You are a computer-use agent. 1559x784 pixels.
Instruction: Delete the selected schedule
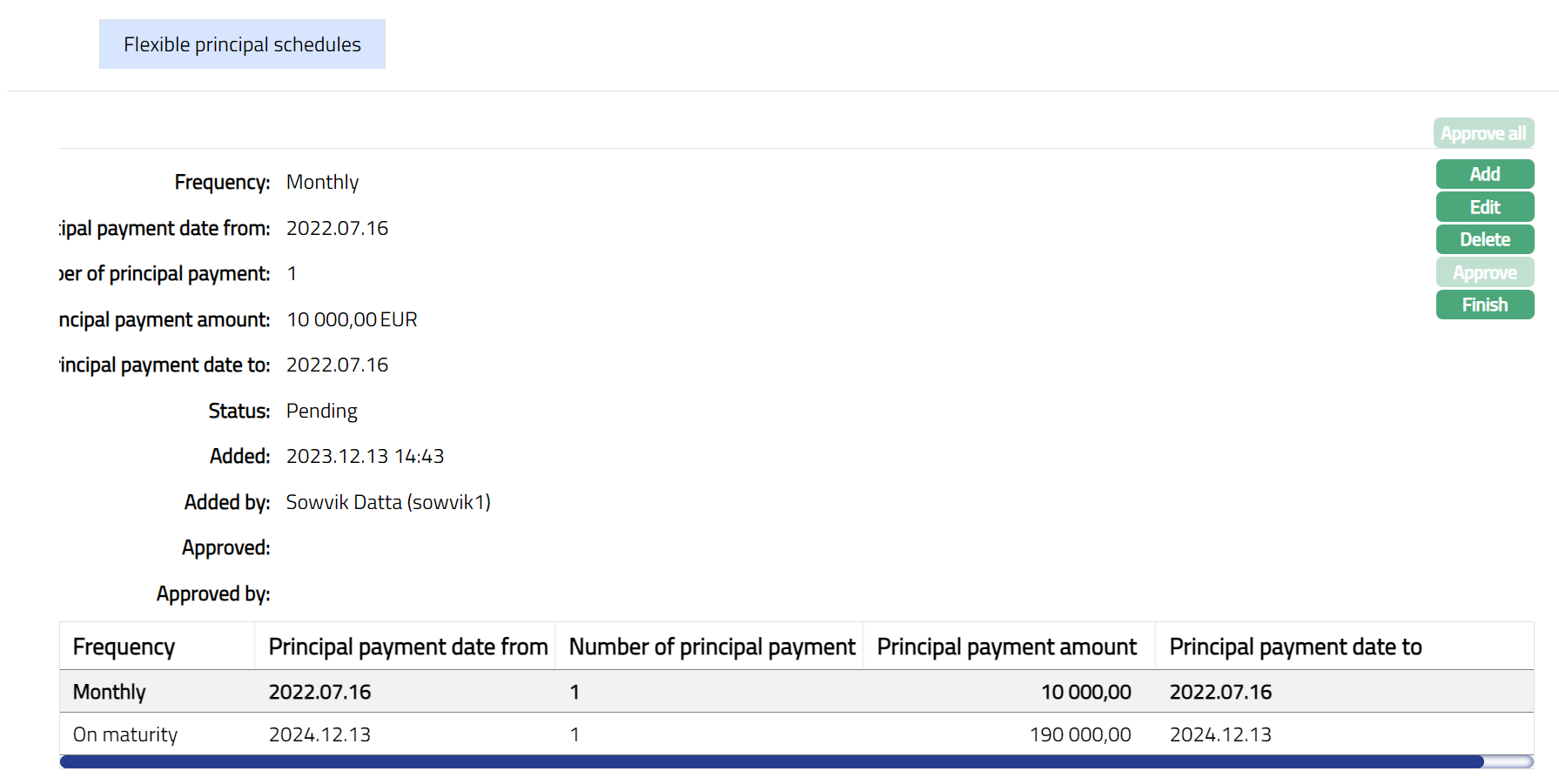[x=1484, y=239]
